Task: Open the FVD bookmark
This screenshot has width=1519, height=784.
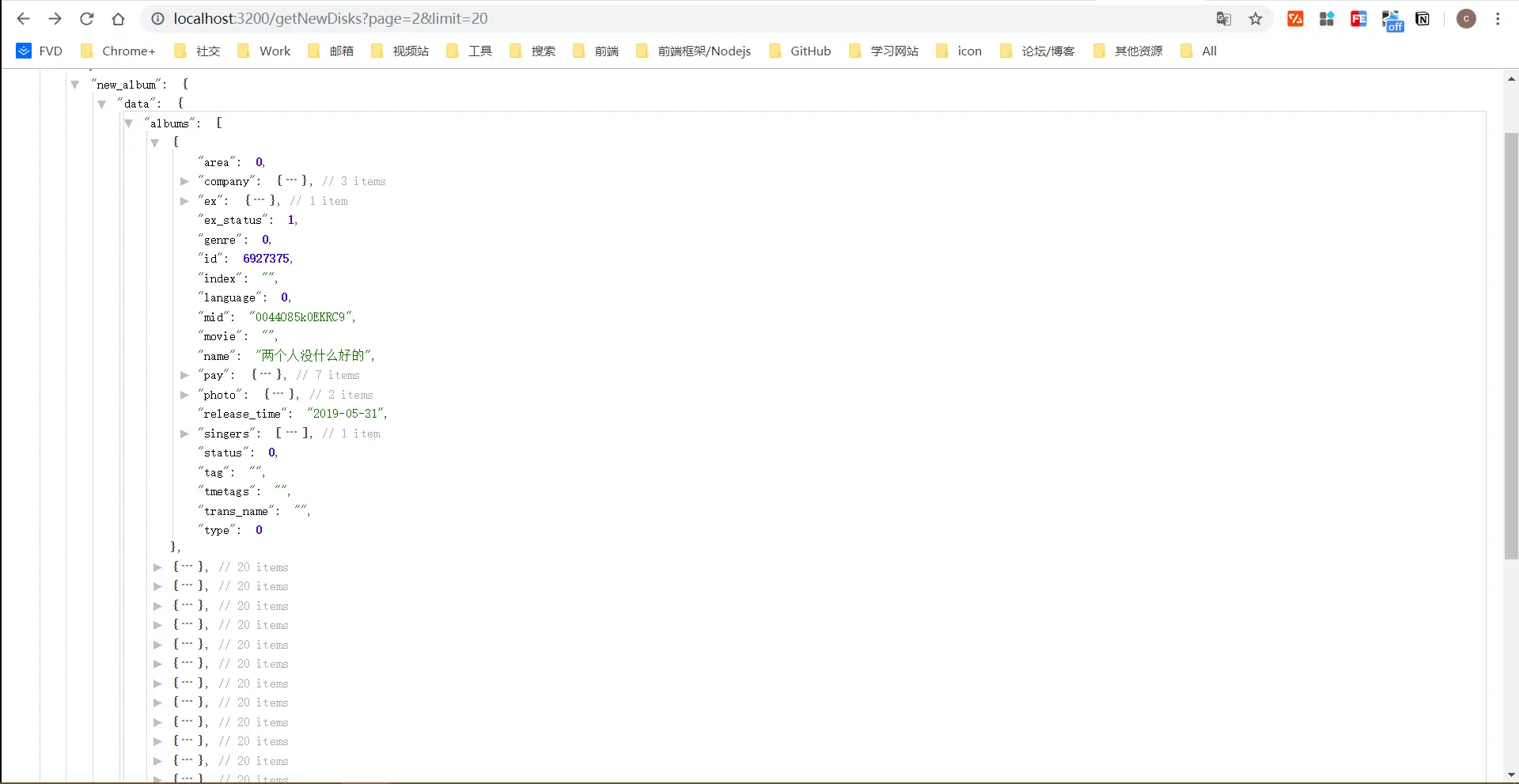Action: [40, 51]
